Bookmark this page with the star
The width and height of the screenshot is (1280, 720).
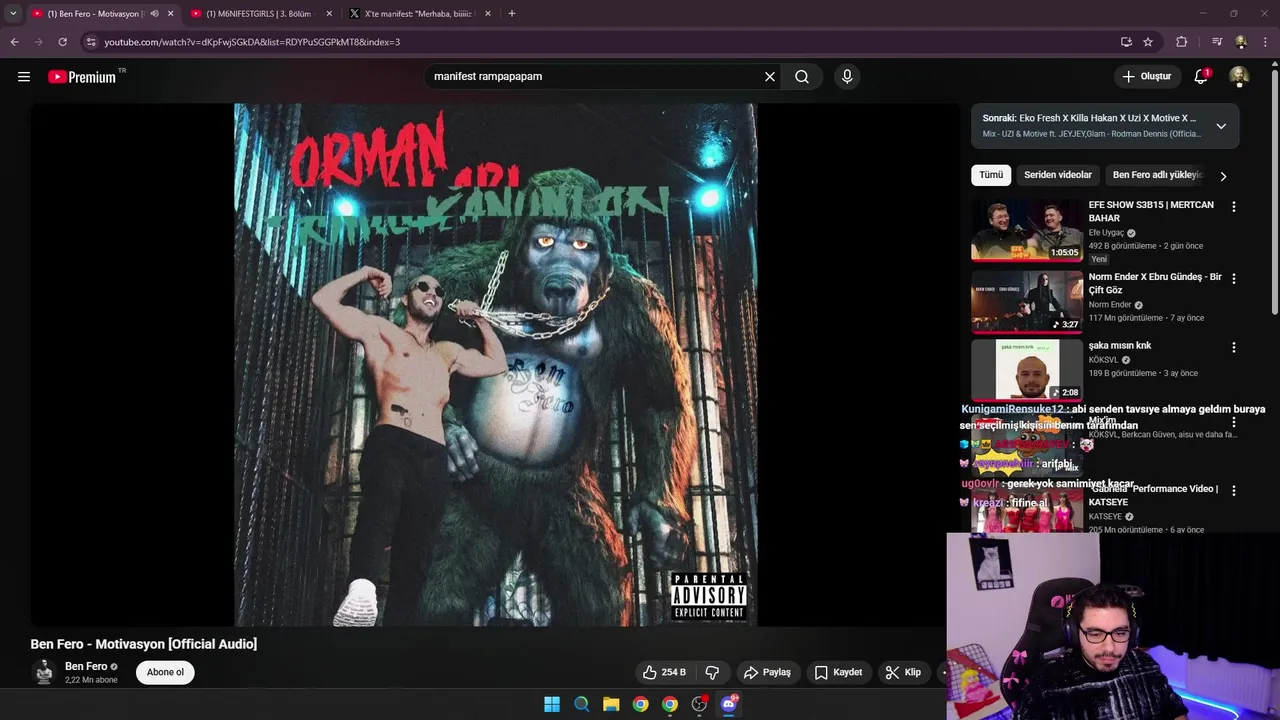[1148, 42]
